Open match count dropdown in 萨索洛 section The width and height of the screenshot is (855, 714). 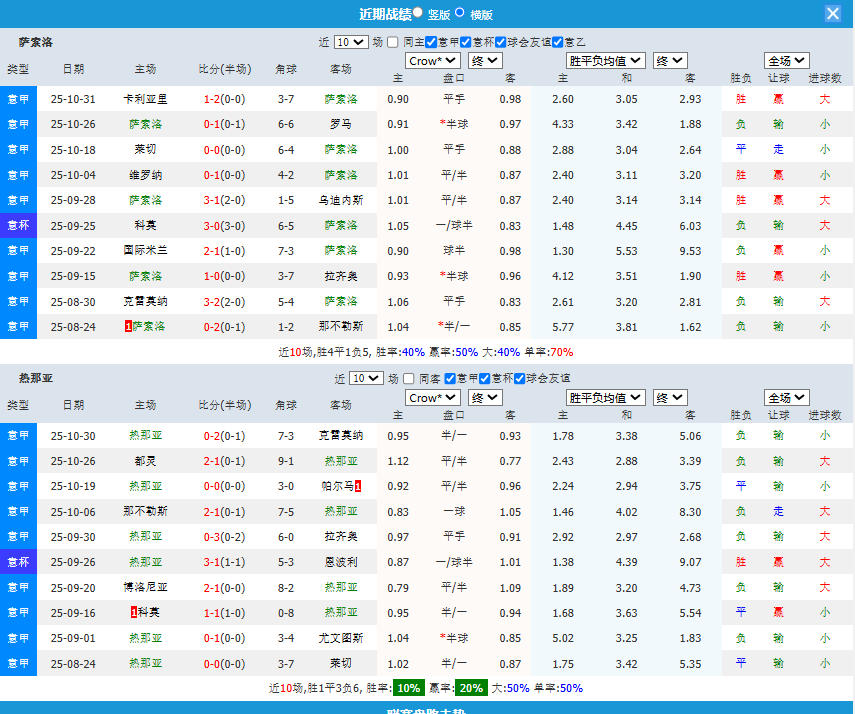coord(351,42)
